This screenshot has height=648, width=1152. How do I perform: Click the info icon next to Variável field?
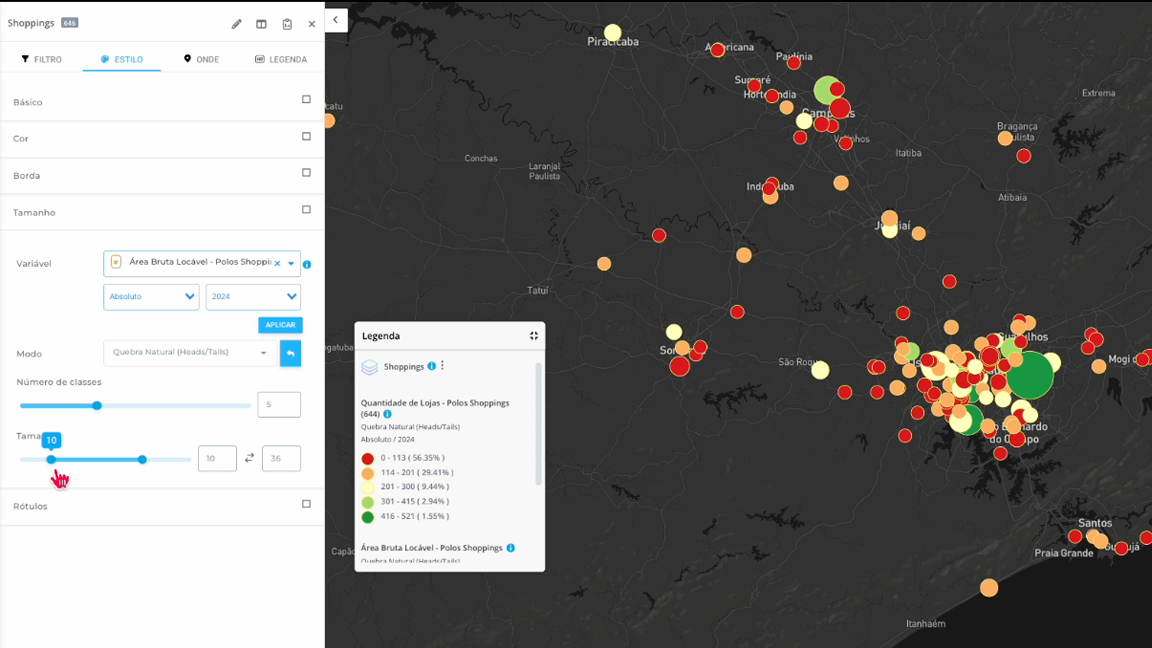click(307, 265)
